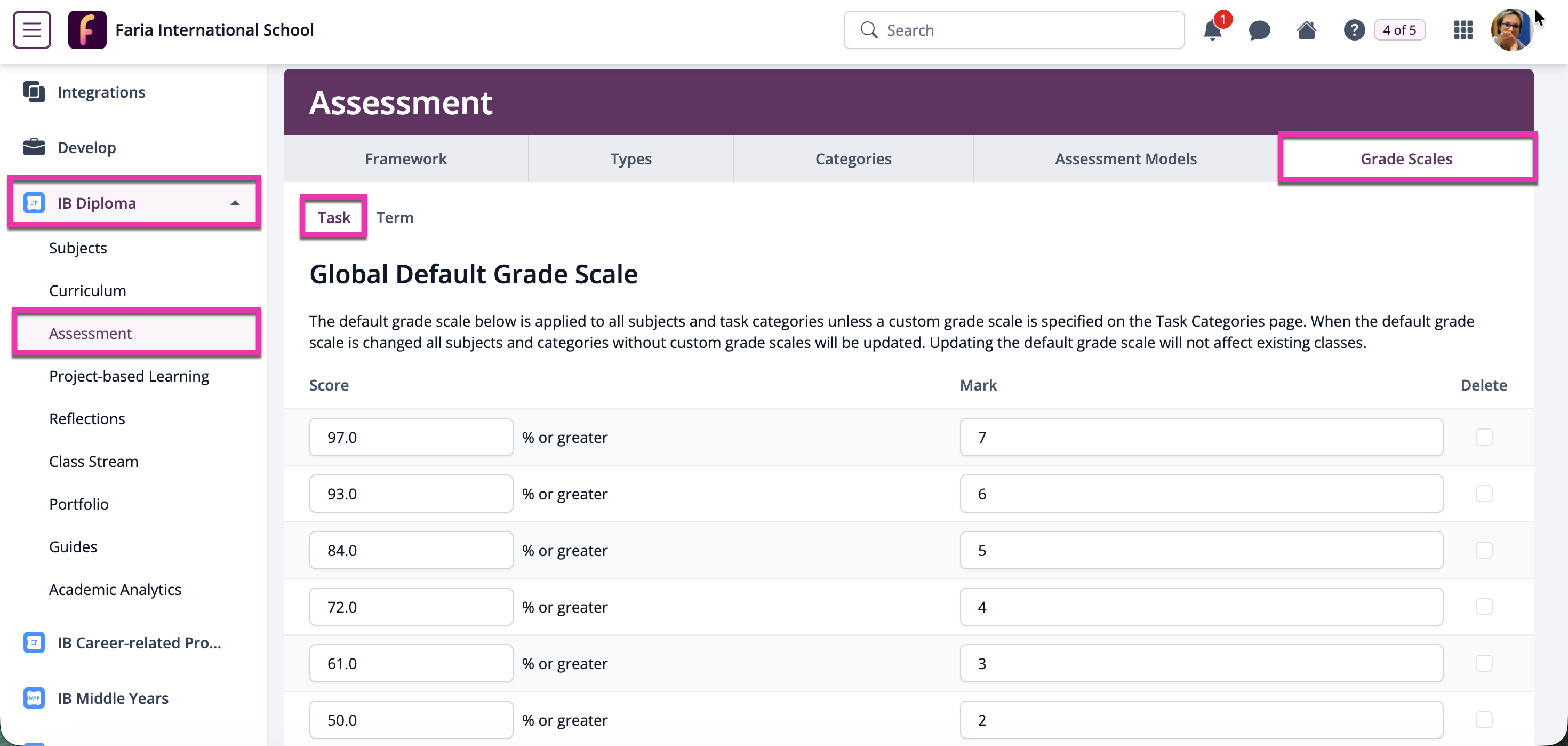Viewport: 1568px width, 746px height.
Task: Switch to the Categories tab
Action: click(x=853, y=159)
